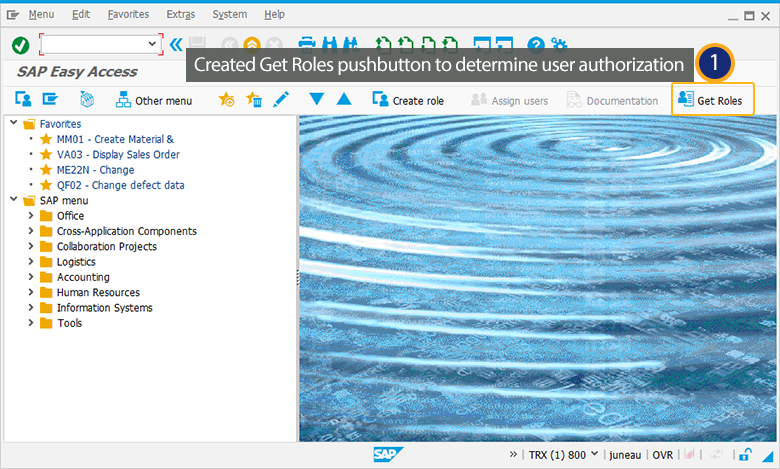Go to last page using toolbar icon

tap(450, 45)
